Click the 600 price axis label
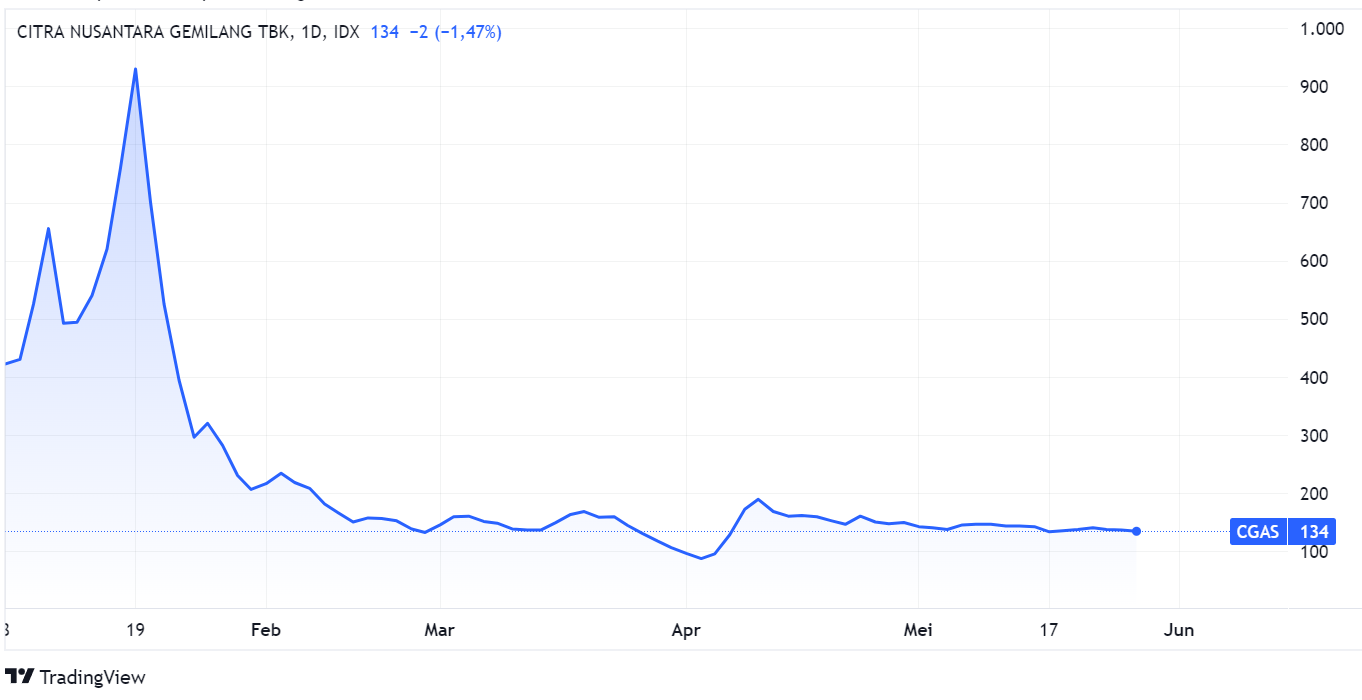Viewport: 1362px width, 700px height. 1313,261
